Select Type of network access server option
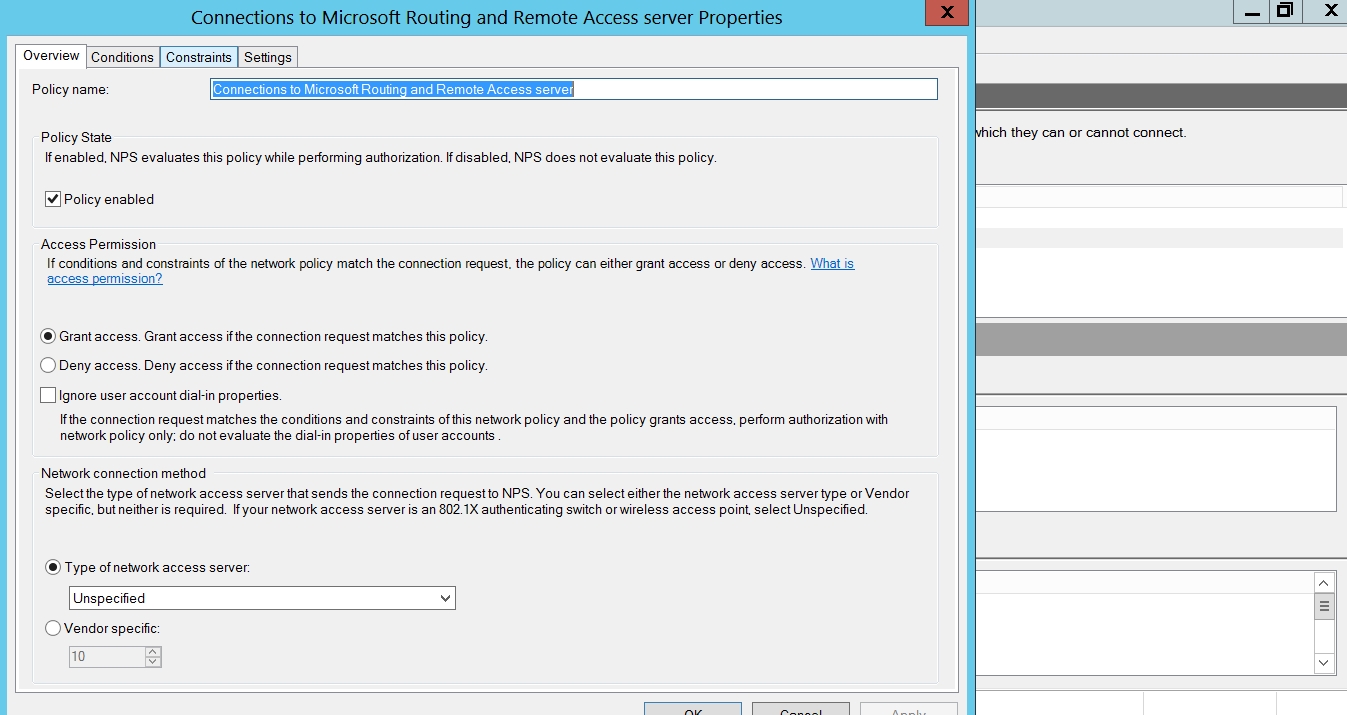Viewport: 1347px width, 715px height. (53, 567)
